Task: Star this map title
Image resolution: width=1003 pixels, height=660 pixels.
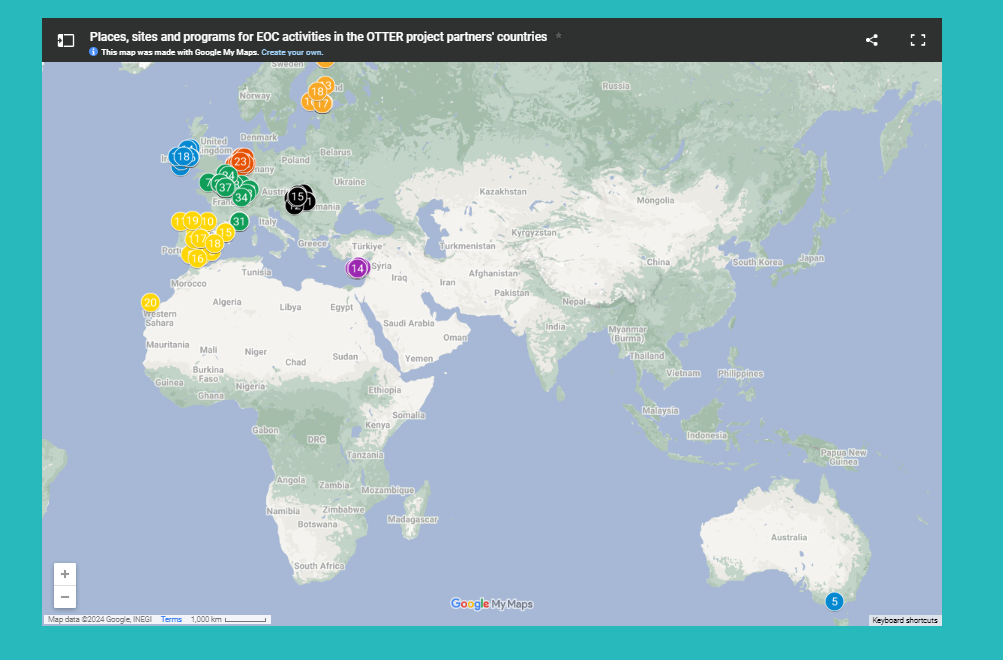Action: (559, 36)
